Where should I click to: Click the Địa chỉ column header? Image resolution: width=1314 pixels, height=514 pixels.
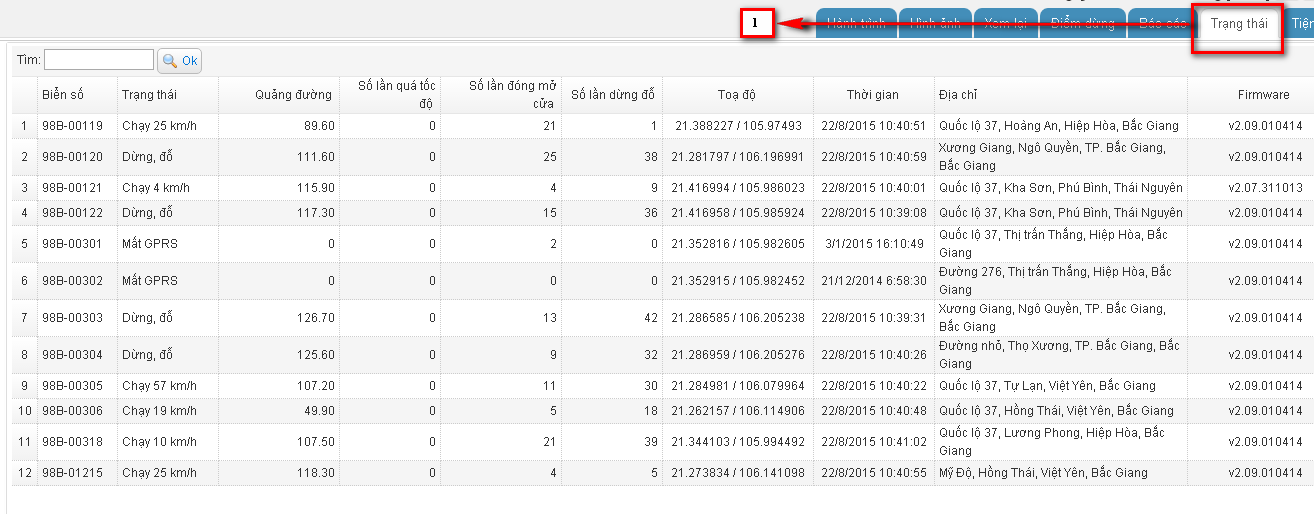pos(958,95)
